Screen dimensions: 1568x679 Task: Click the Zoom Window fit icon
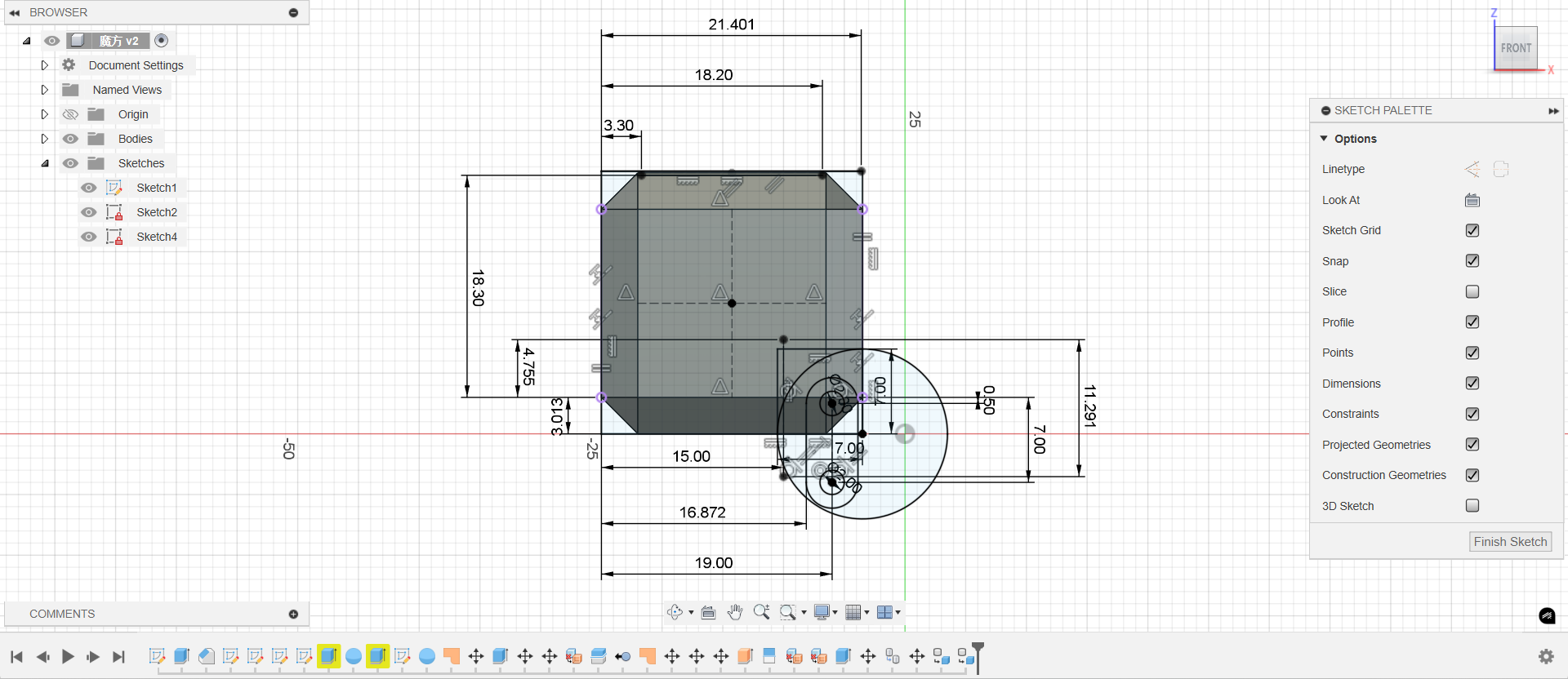click(787, 612)
